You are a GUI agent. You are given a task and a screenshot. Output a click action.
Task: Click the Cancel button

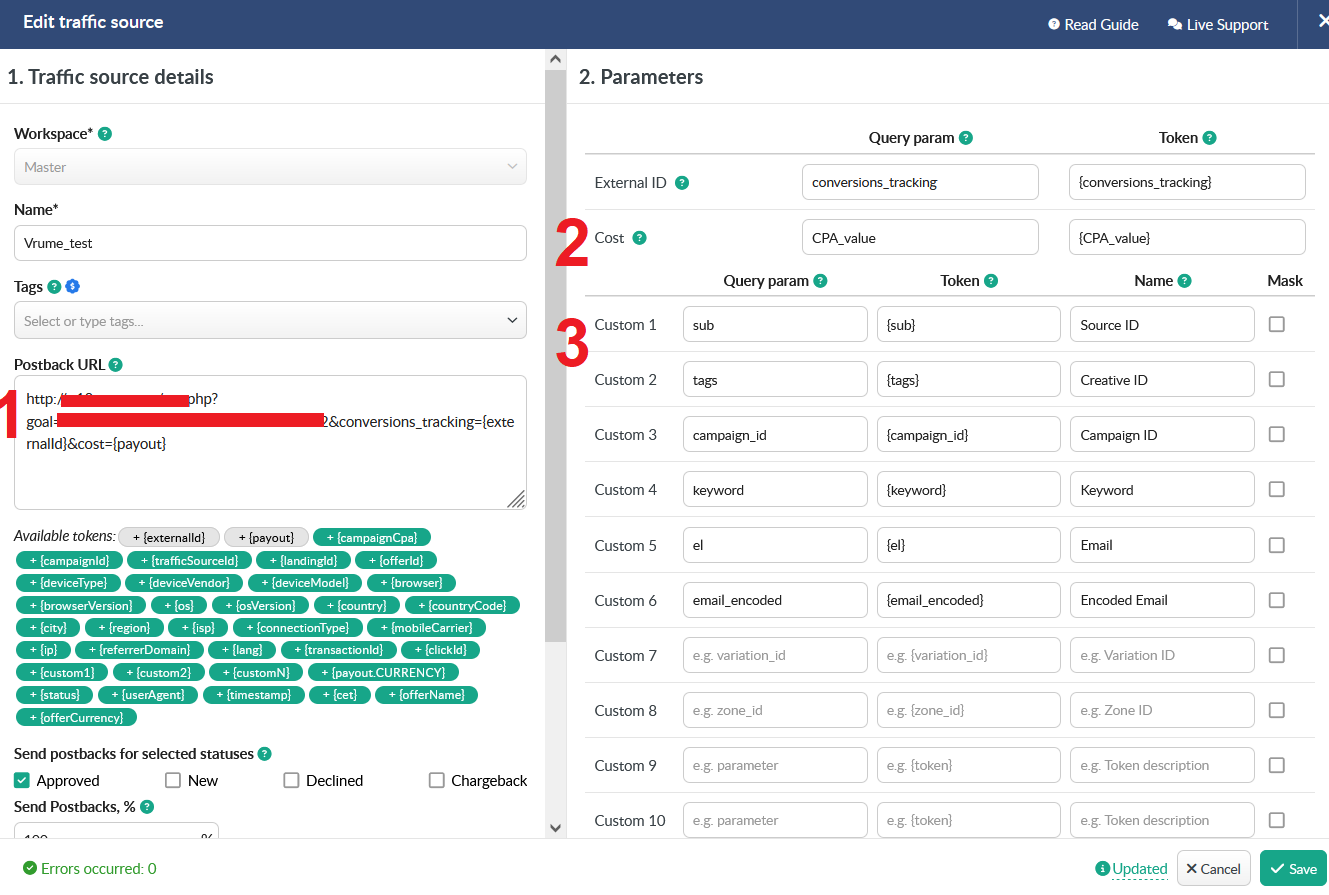1213,869
